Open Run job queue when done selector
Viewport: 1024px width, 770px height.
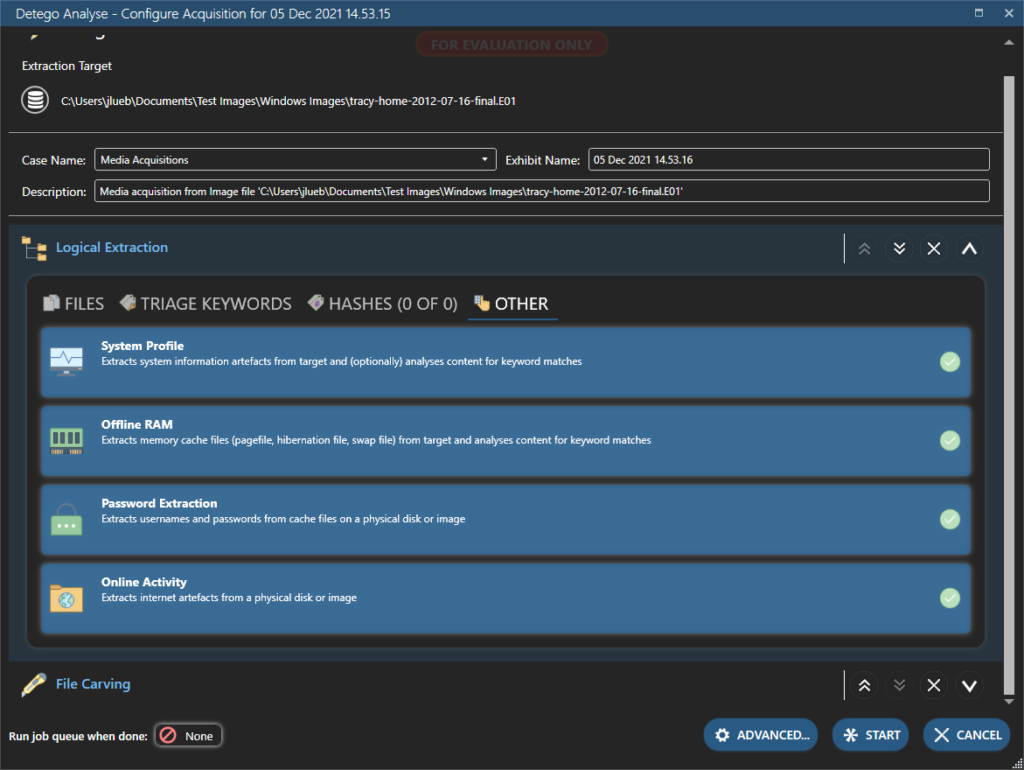[188, 735]
